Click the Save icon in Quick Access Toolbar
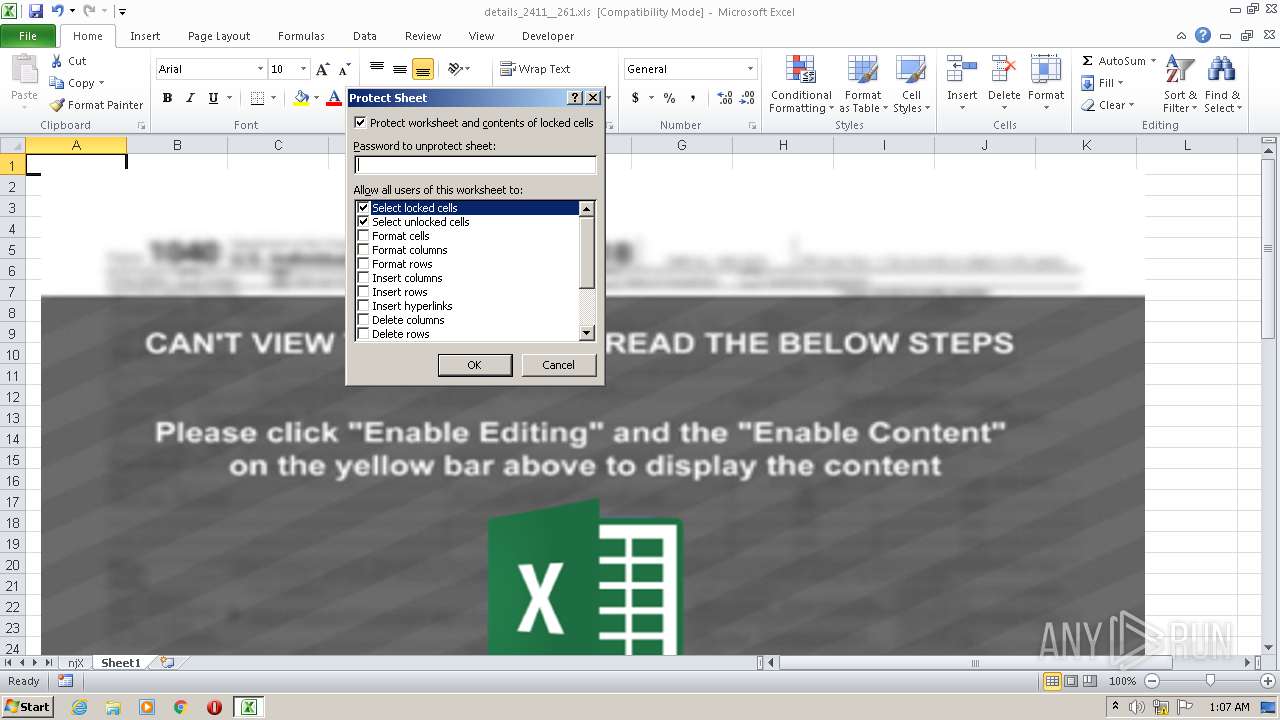This screenshot has height=720, width=1280. (x=36, y=11)
